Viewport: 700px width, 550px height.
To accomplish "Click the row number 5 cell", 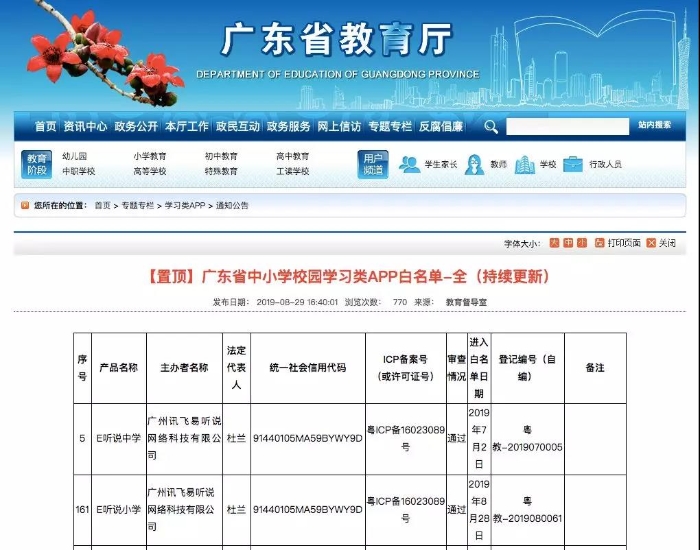I will [83, 438].
